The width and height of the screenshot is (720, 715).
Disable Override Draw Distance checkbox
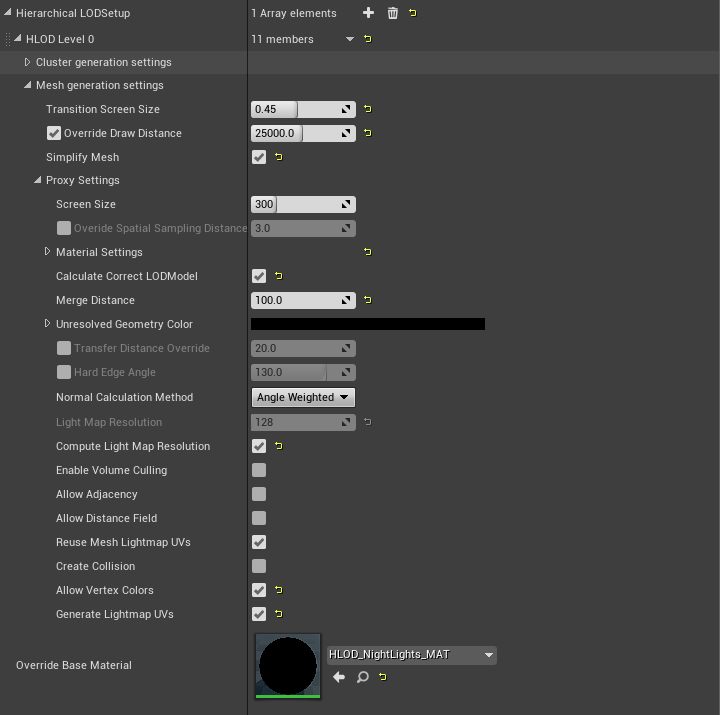54,133
